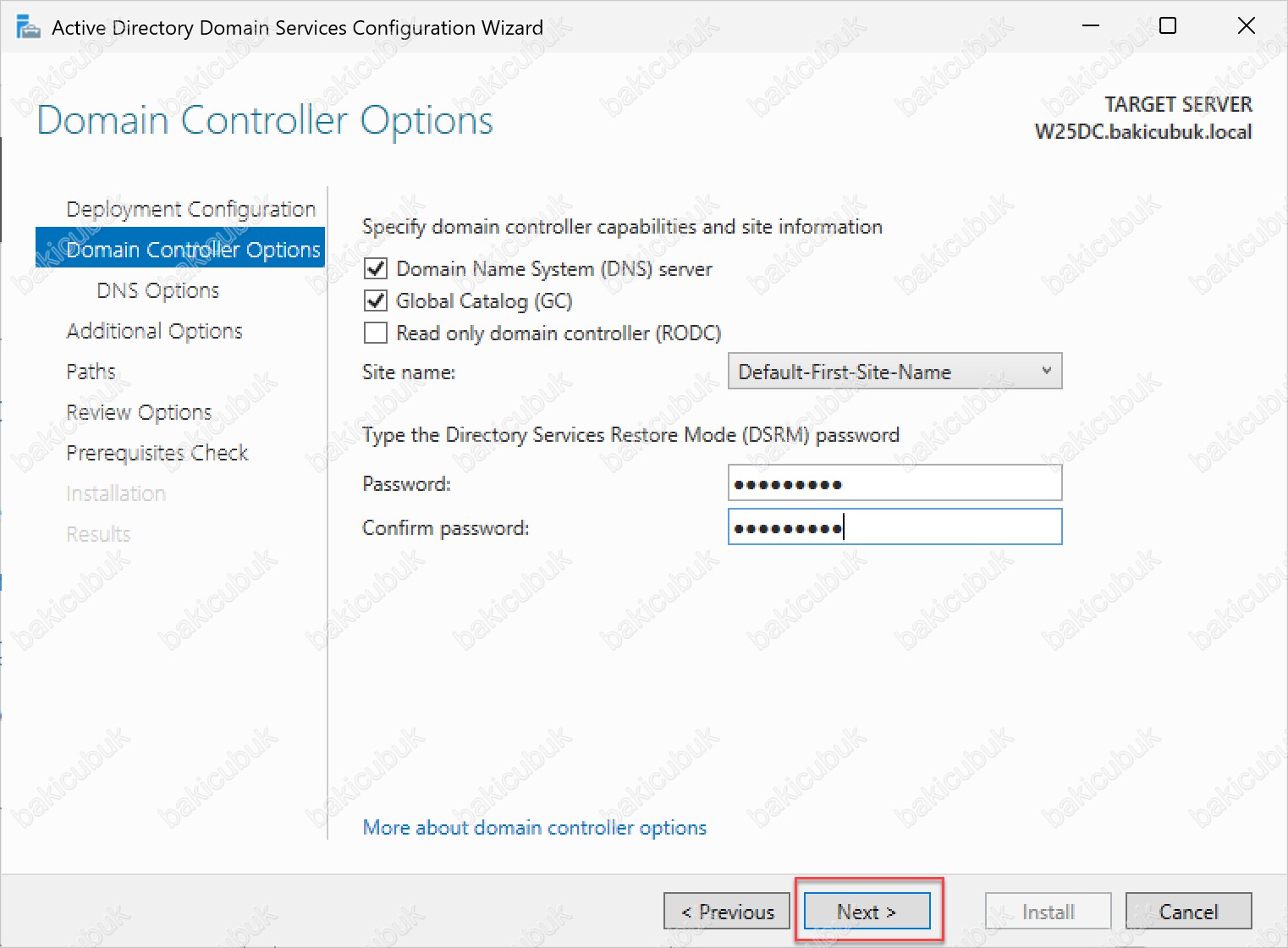The image size is (1288, 948).
Task: Click the 'Site name:' label
Action: (409, 372)
